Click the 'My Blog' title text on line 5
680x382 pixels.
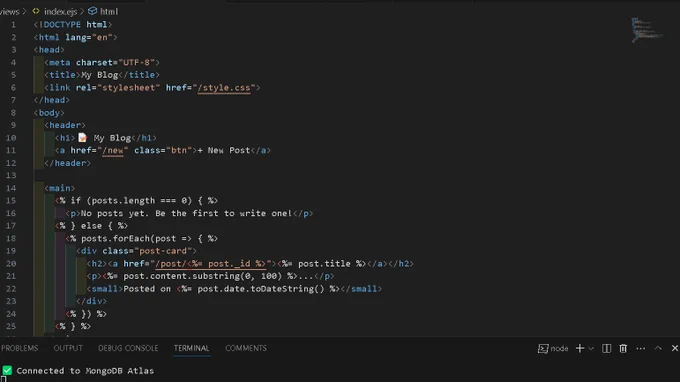(x=100, y=75)
